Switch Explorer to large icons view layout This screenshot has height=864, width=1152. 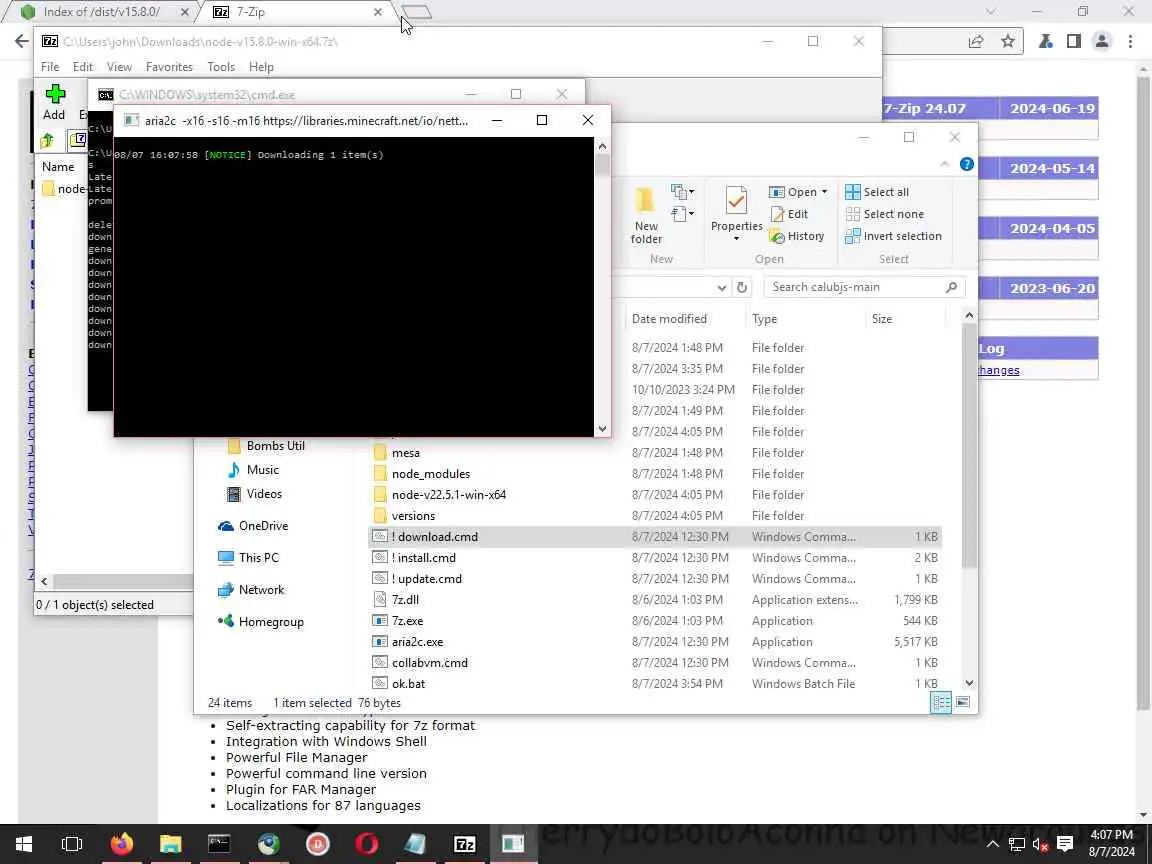click(x=963, y=702)
